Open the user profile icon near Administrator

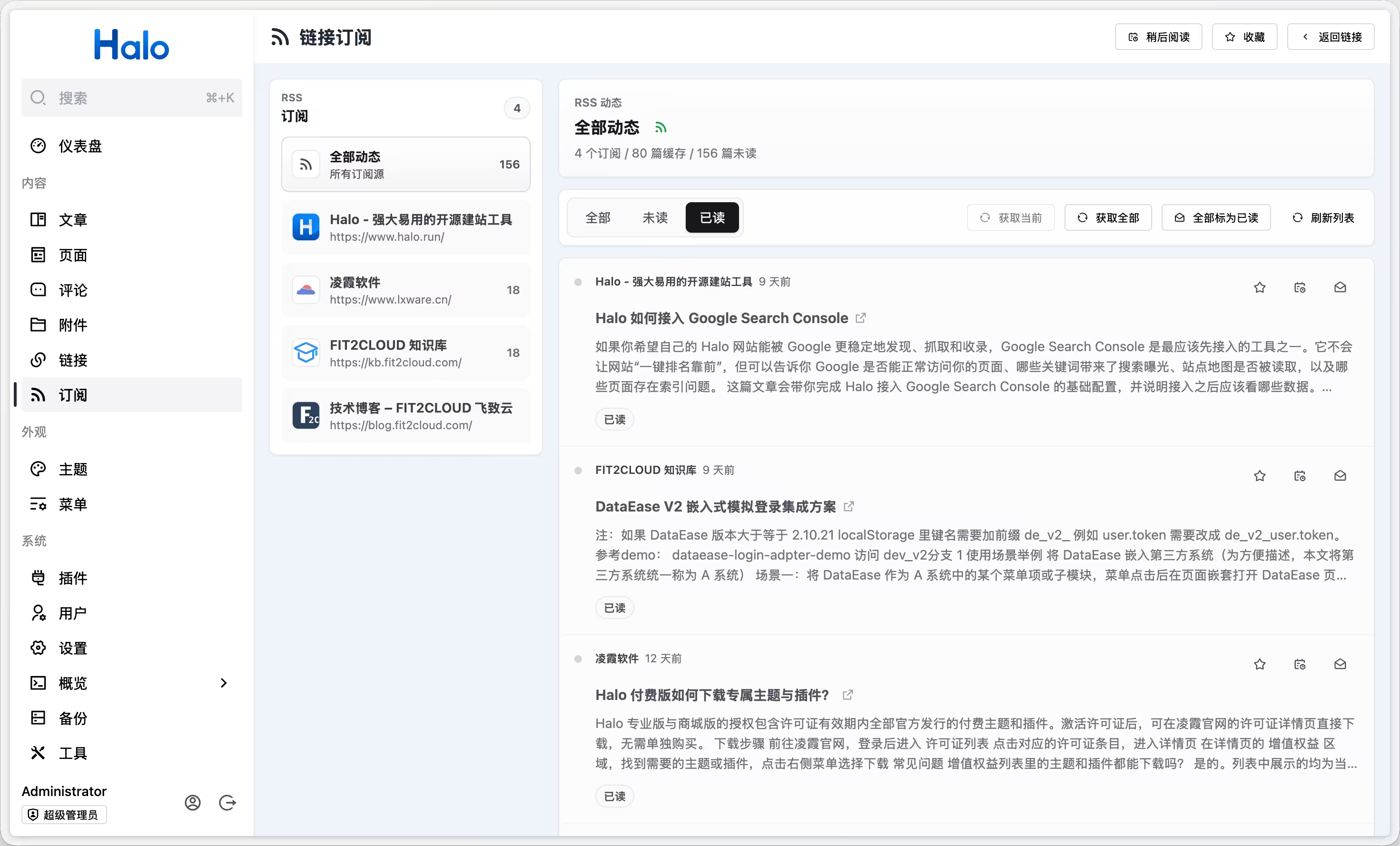tap(193, 802)
